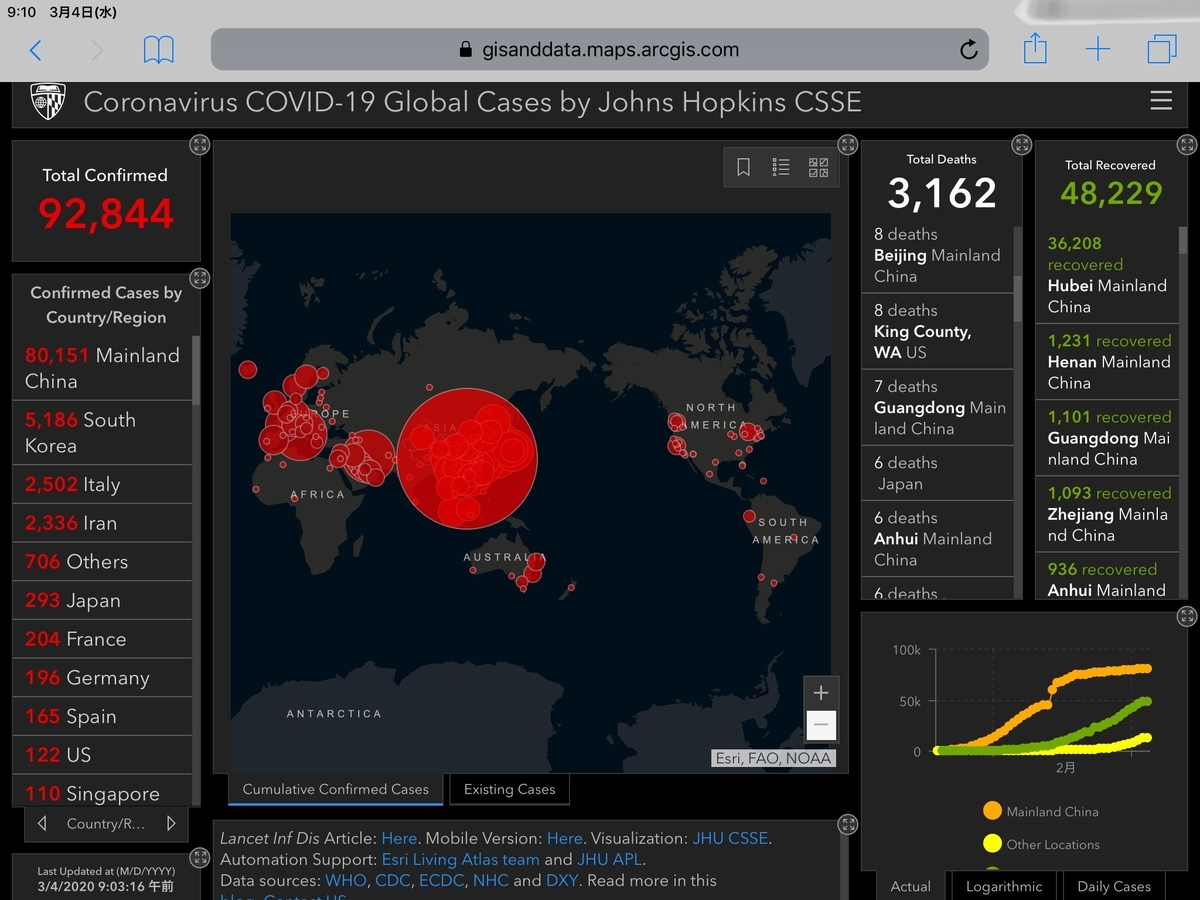Open the Lancet article Here link

click(399, 838)
